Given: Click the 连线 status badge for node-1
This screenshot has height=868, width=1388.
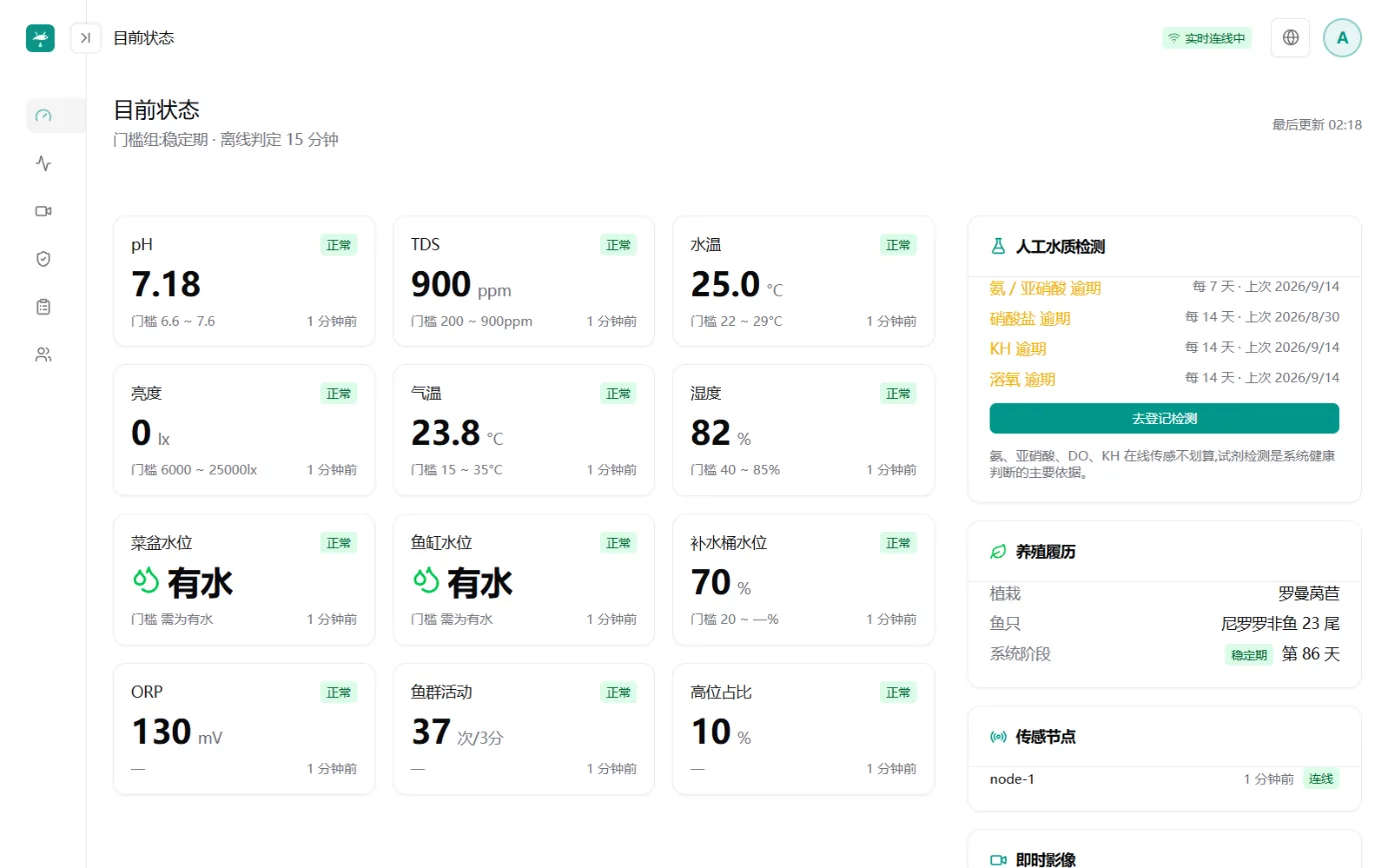Looking at the screenshot, I should coord(1321,779).
